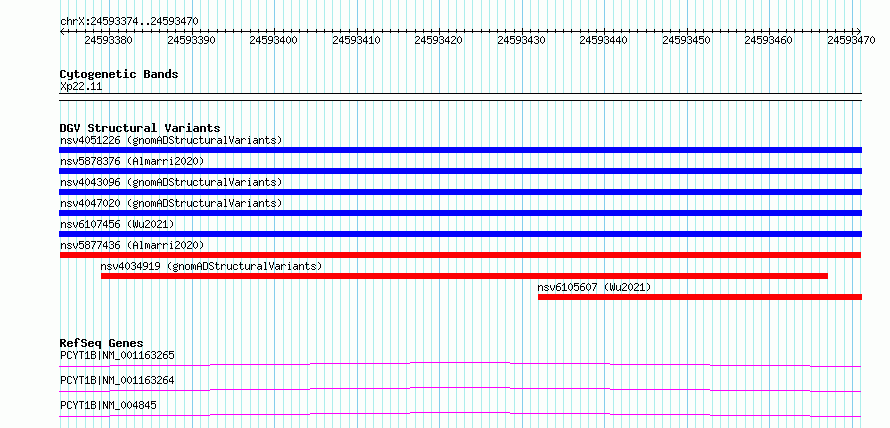Click the red bar for nsv5877436
The width and height of the screenshot is (890, 428).
460,255
